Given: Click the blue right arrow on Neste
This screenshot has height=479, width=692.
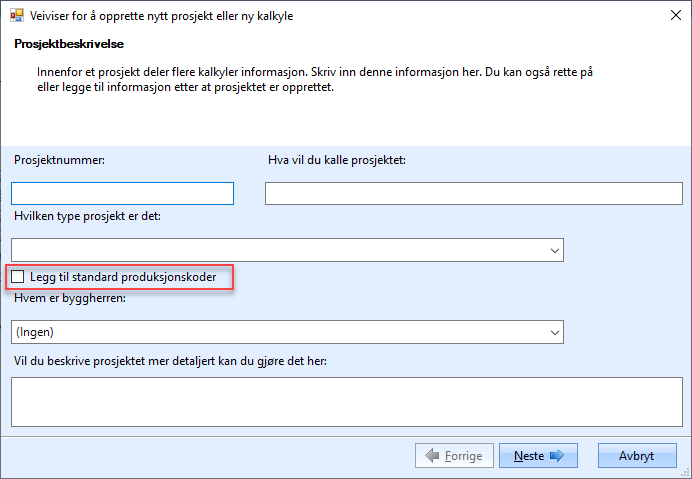Looking at the screenshot, I should click(x=557, y=455).
